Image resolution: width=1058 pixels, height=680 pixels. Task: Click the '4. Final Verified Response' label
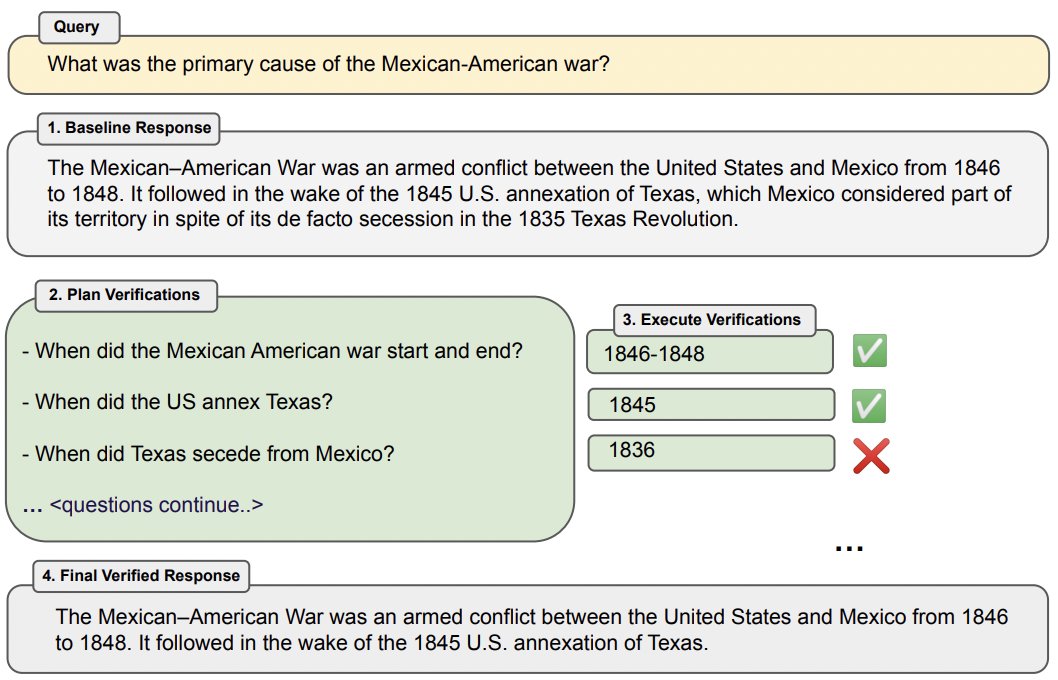[x=141, y=576]
